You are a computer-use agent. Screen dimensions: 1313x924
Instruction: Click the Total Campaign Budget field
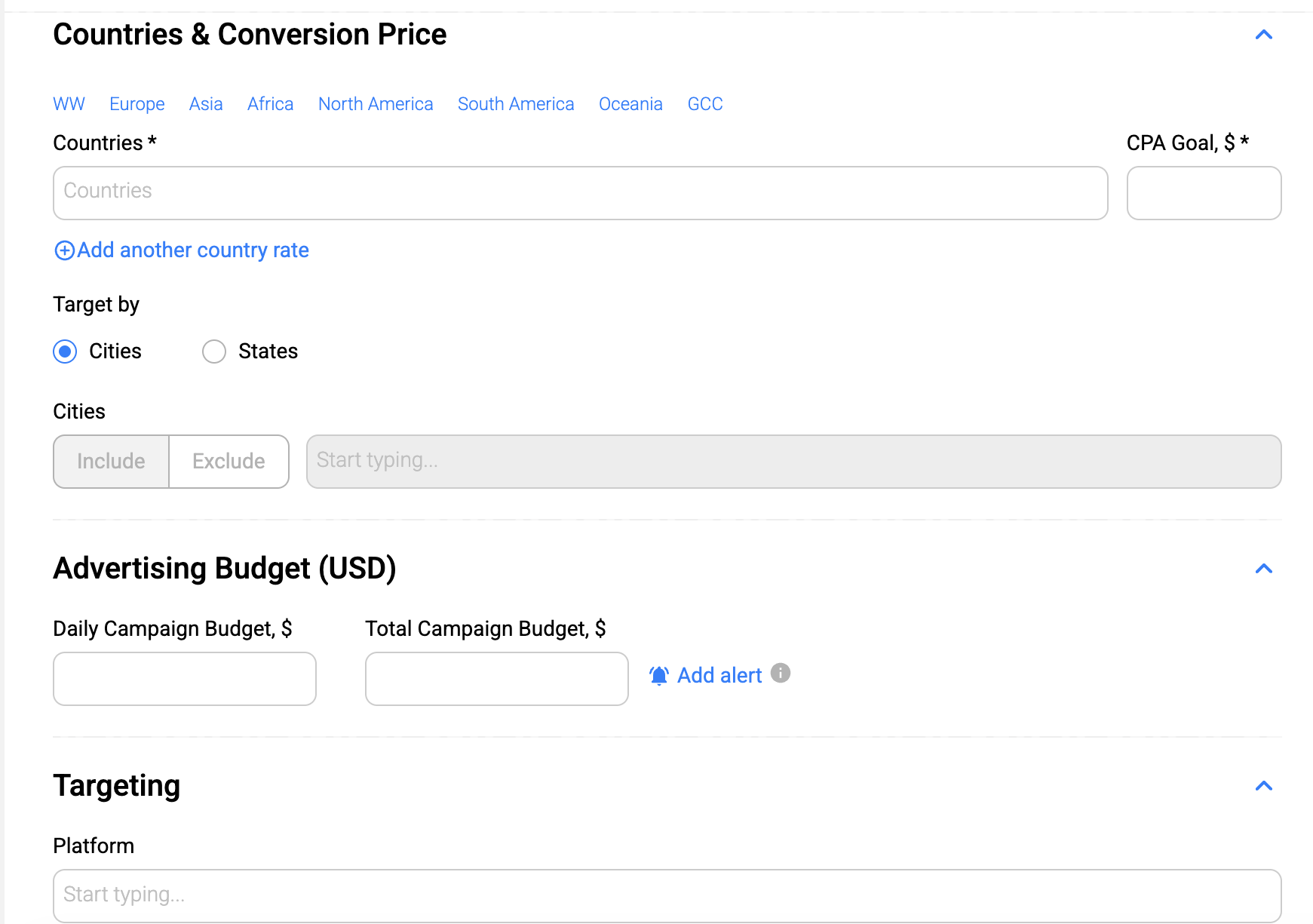[x=497, y=679]
